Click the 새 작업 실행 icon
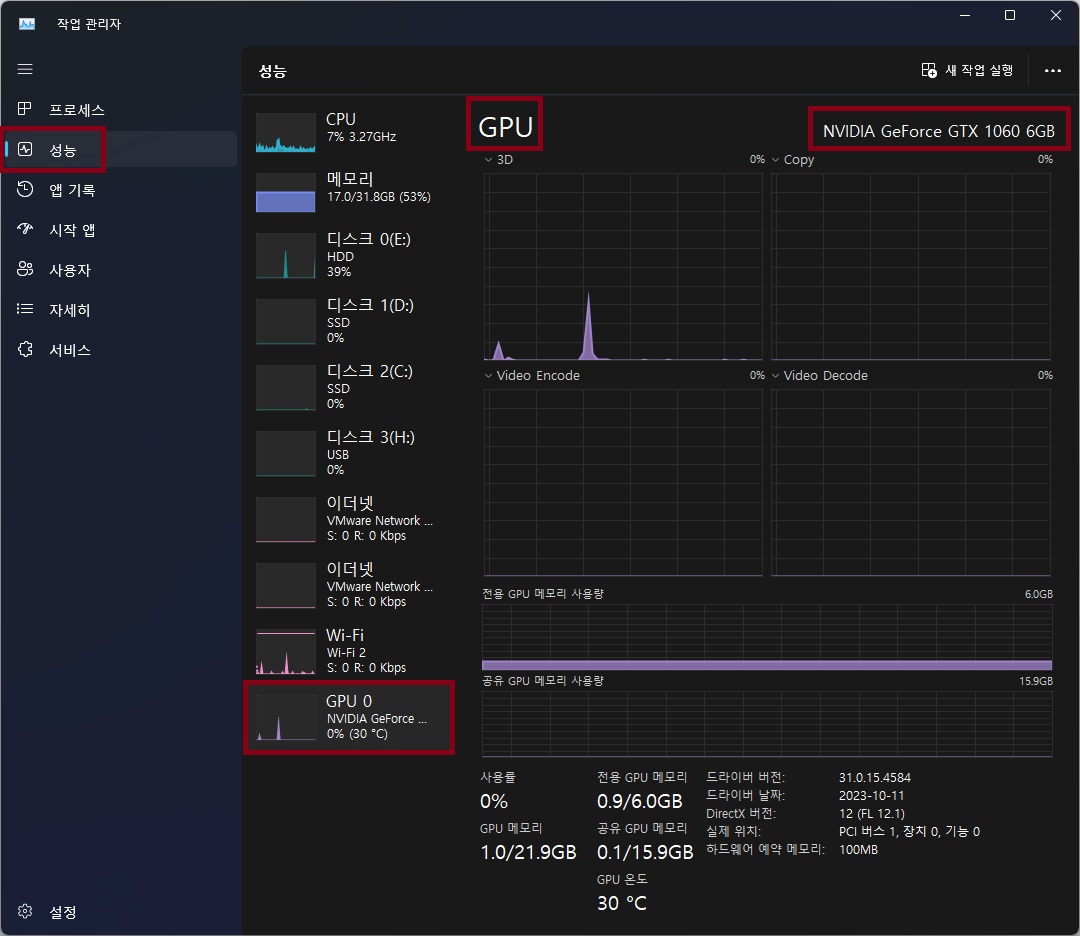 click(x=928, y=70)
